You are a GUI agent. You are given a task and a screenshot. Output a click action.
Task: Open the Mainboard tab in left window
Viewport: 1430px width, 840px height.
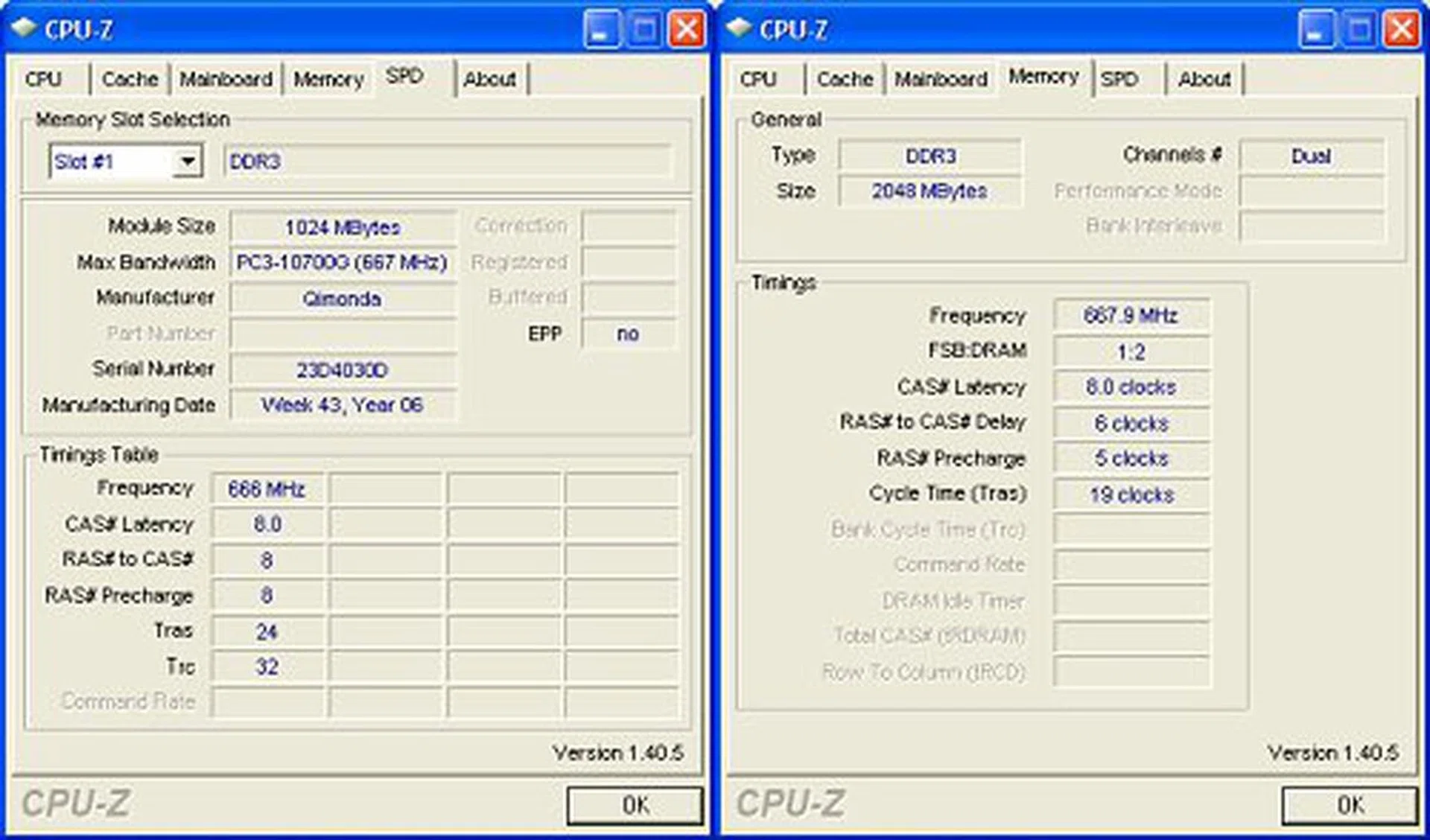coord(226,78)
